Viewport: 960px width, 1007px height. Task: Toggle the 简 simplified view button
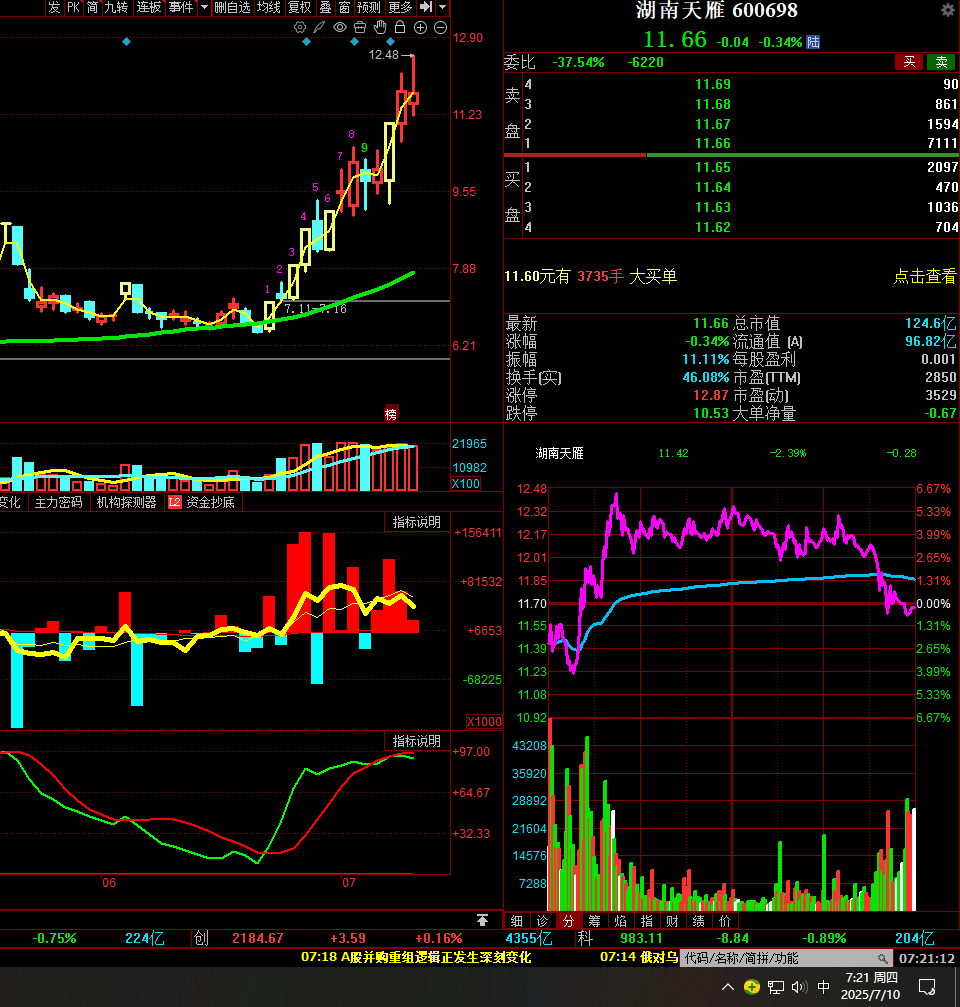[x=92, y=7]
